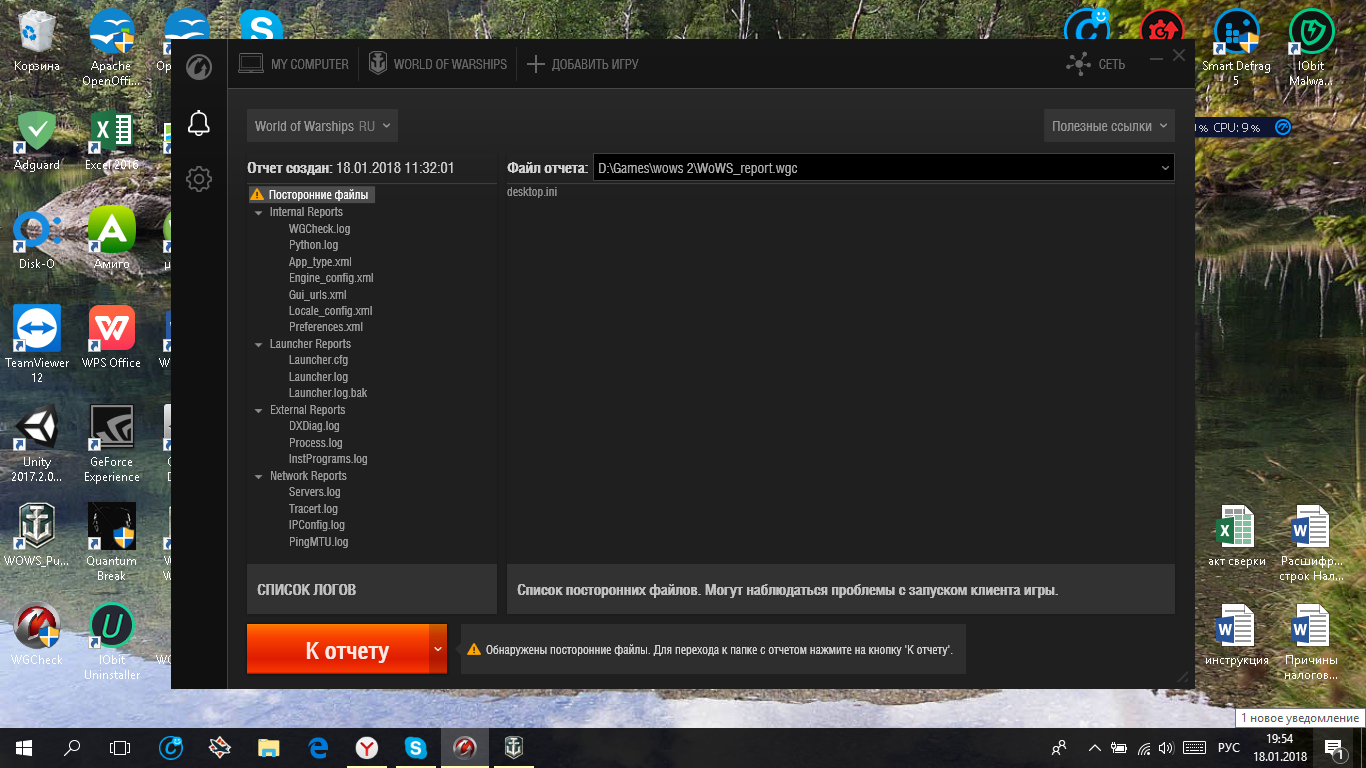The width and height of the screenshot is (1366, 768).
Task: Select App_type.xml in the log list
Action: (x=320, y=262)
